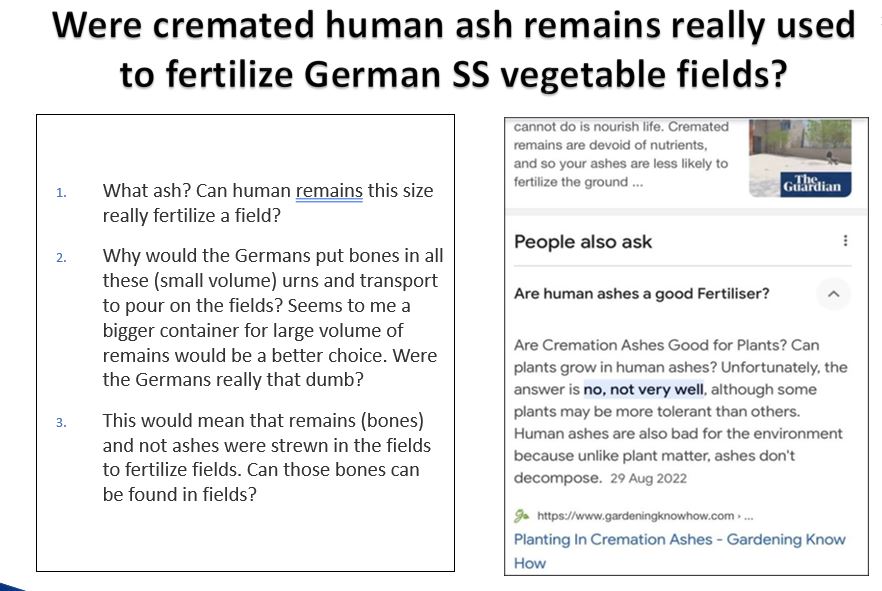
Task: Click the 29 Aug 2022 date stamp
Action: tap(649, 479)
